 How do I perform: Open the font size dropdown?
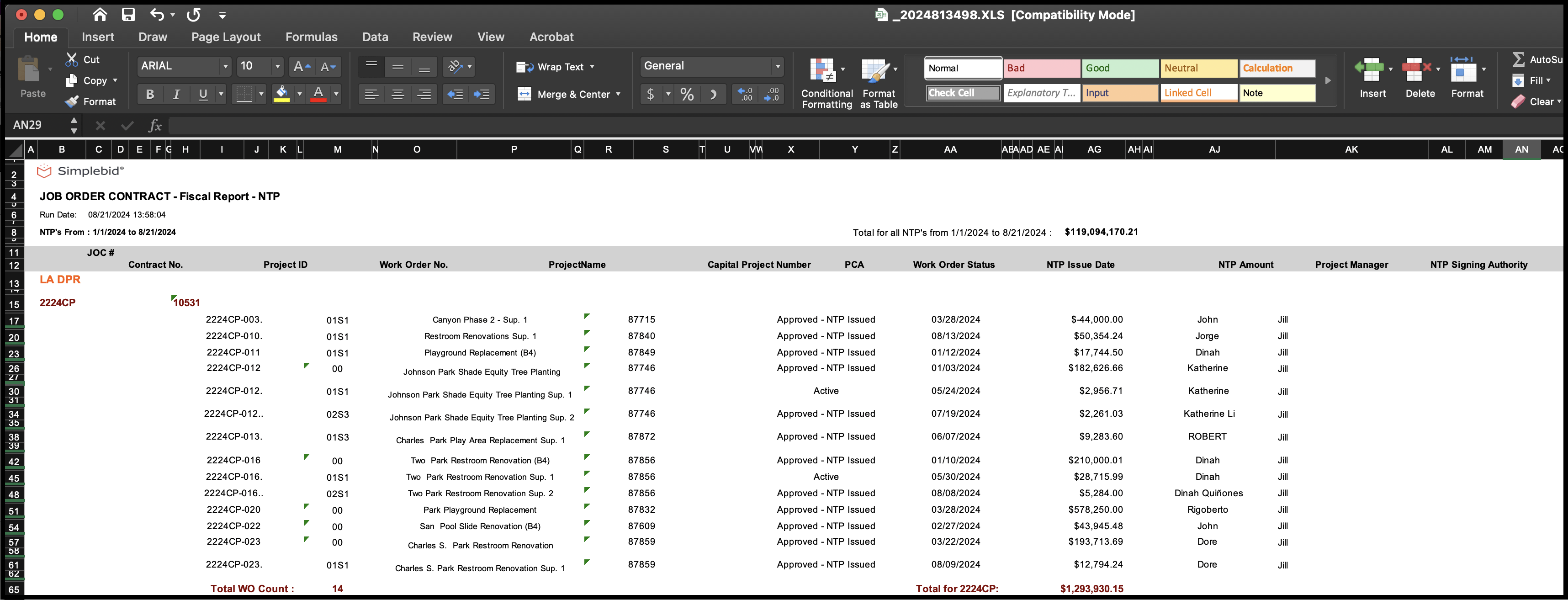(x=278, y=66)
